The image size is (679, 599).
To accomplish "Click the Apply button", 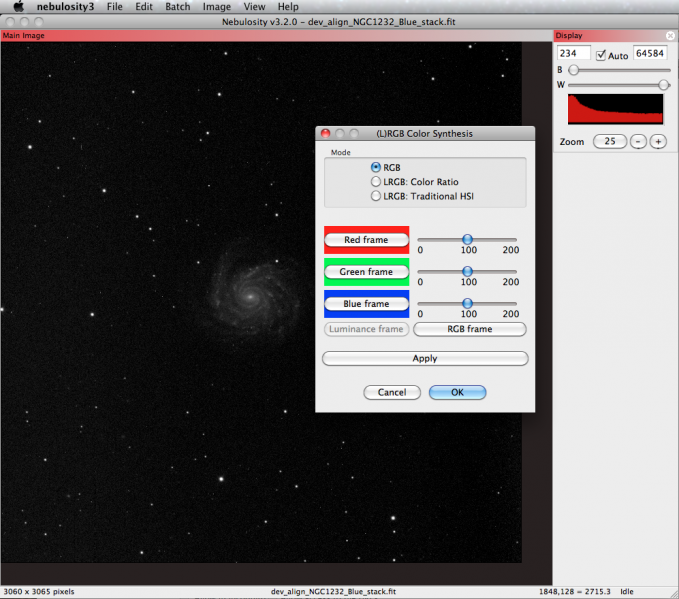I will pyautogui.click(x=425, y=358).
